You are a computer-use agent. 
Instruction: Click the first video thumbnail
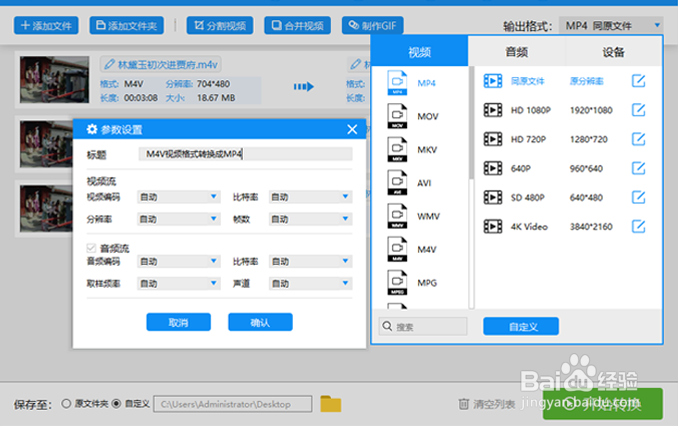54,79
